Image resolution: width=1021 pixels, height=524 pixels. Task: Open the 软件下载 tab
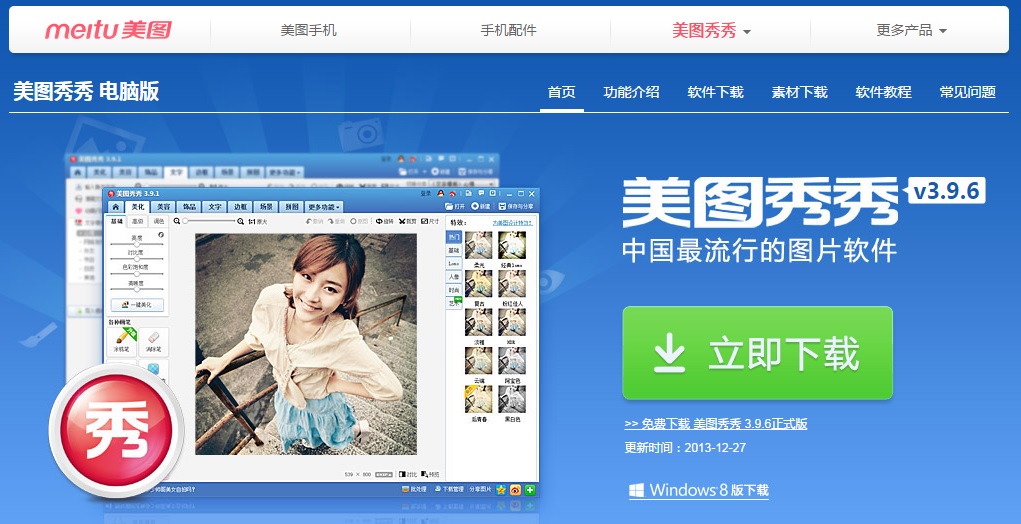click(x=715, y=92)
